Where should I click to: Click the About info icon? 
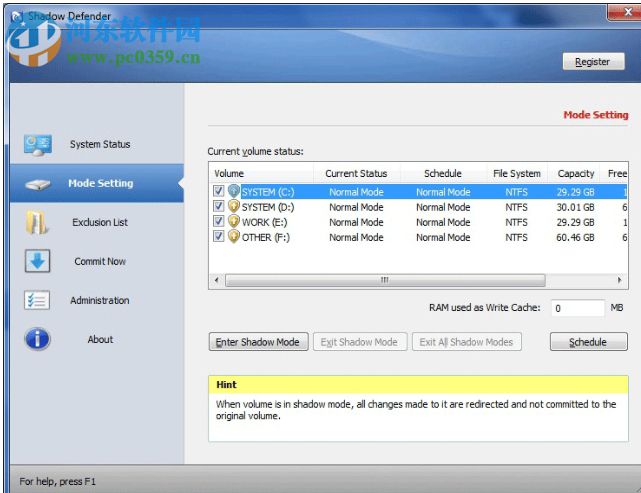(x=37, y=340)
